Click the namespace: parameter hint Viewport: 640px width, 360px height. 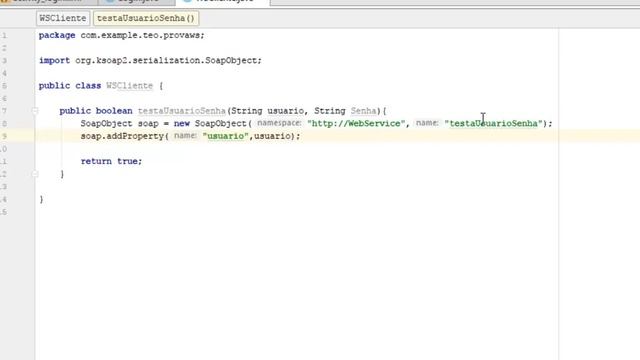pyautogui.click(x=279, y=123)
